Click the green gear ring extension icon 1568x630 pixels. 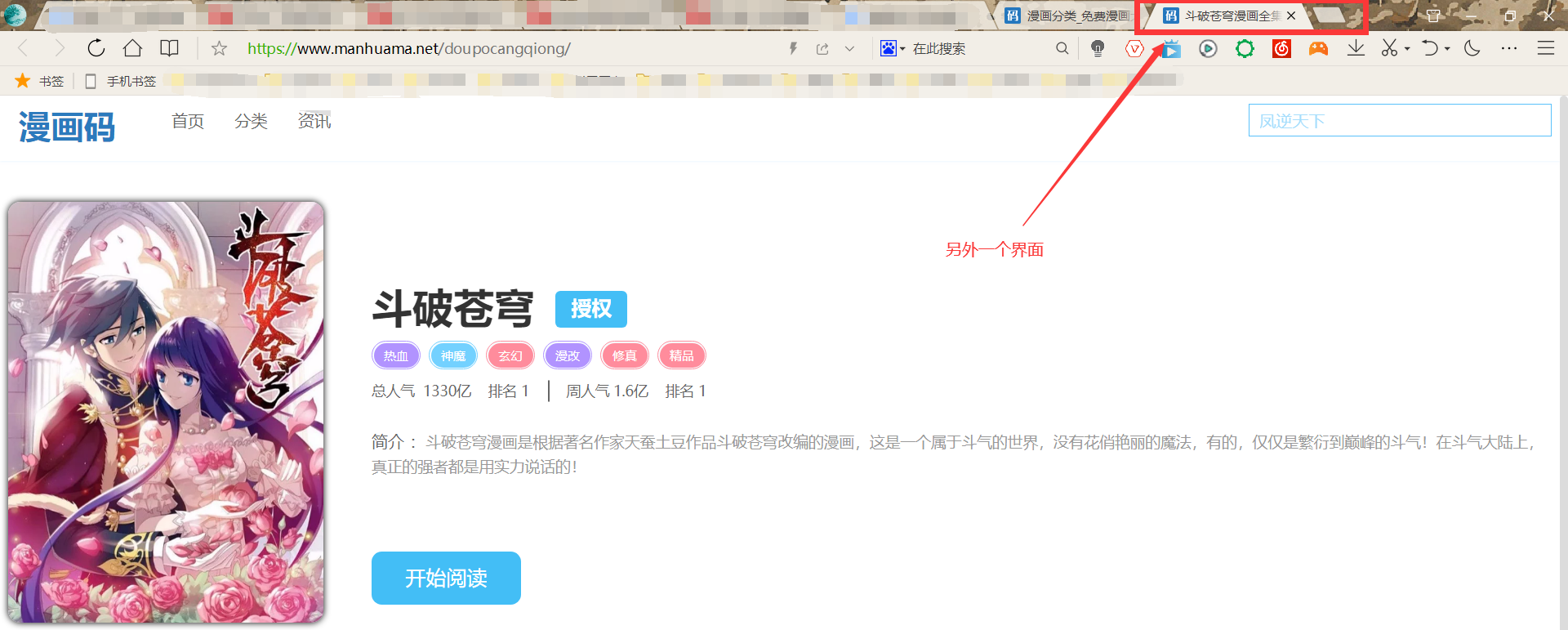pos(1245,48)
